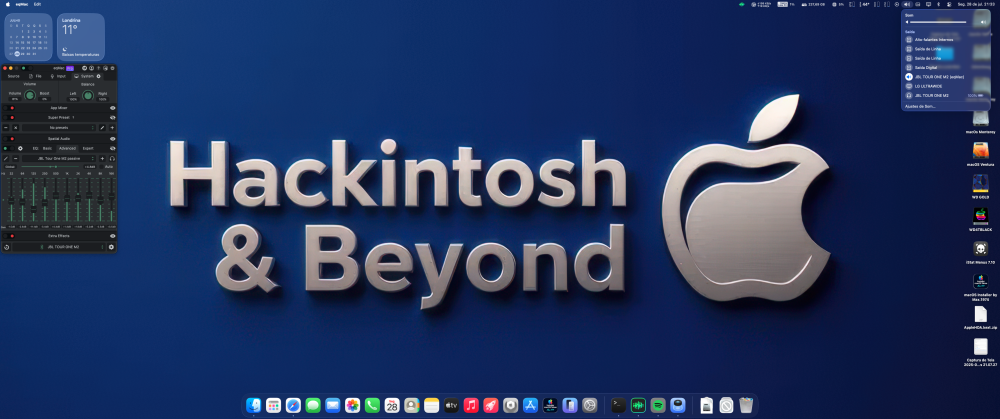
Task: Hide the App Mixer section eye icon
Action: pyautogui.click(x=113, y=108)
